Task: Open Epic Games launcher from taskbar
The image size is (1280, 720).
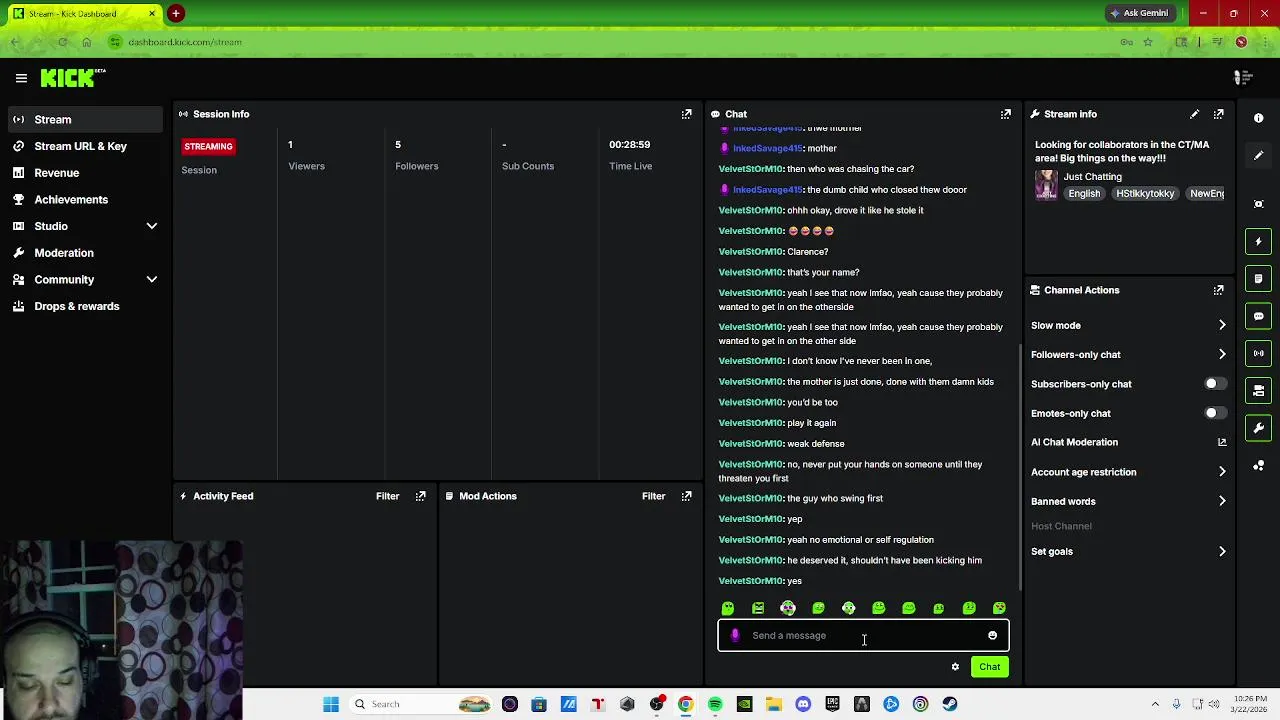Action: (x=832, y=704)
